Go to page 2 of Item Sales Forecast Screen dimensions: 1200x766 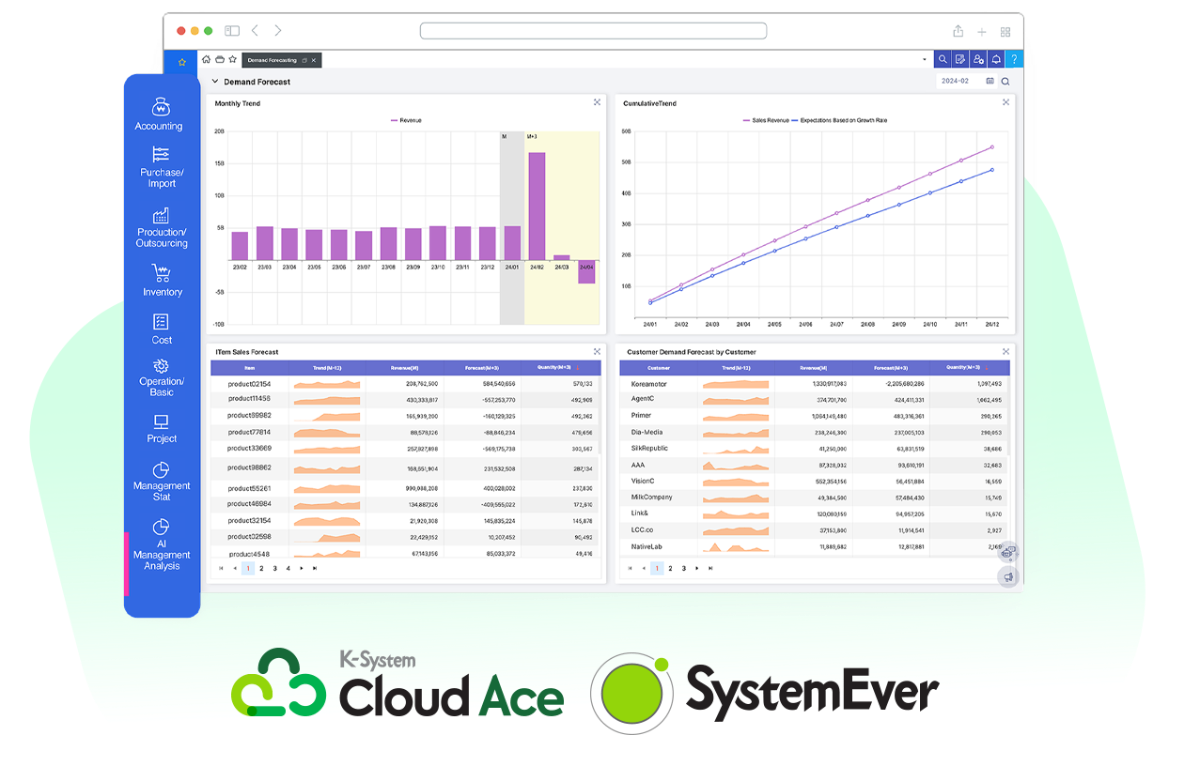tap(261, 568)
